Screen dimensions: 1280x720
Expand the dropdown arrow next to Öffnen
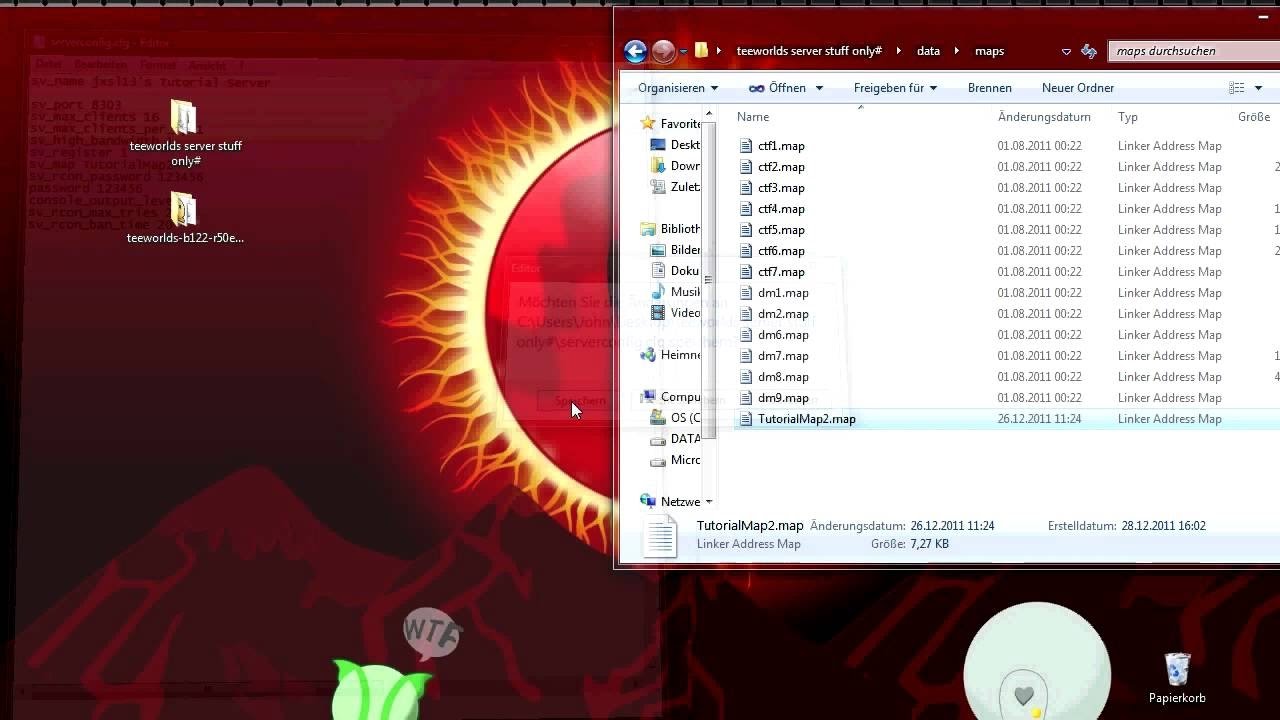click(x=819, y=88)
